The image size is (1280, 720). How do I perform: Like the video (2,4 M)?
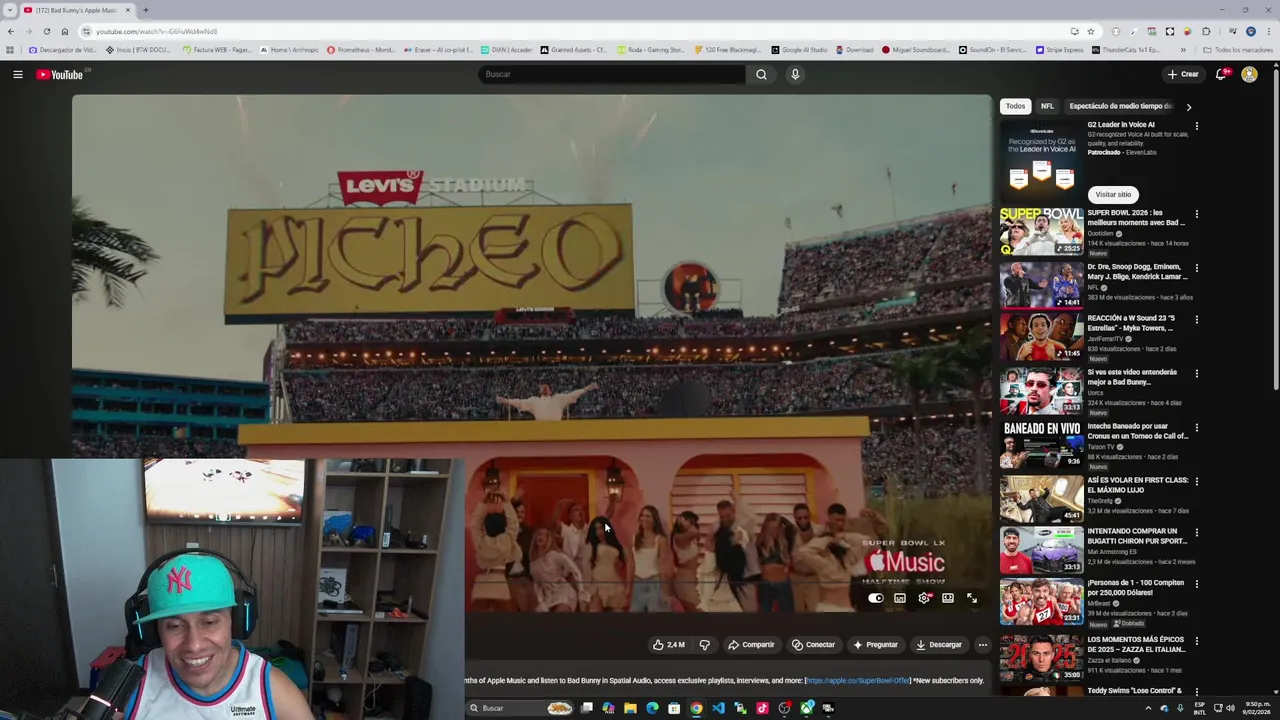[668, 645]
